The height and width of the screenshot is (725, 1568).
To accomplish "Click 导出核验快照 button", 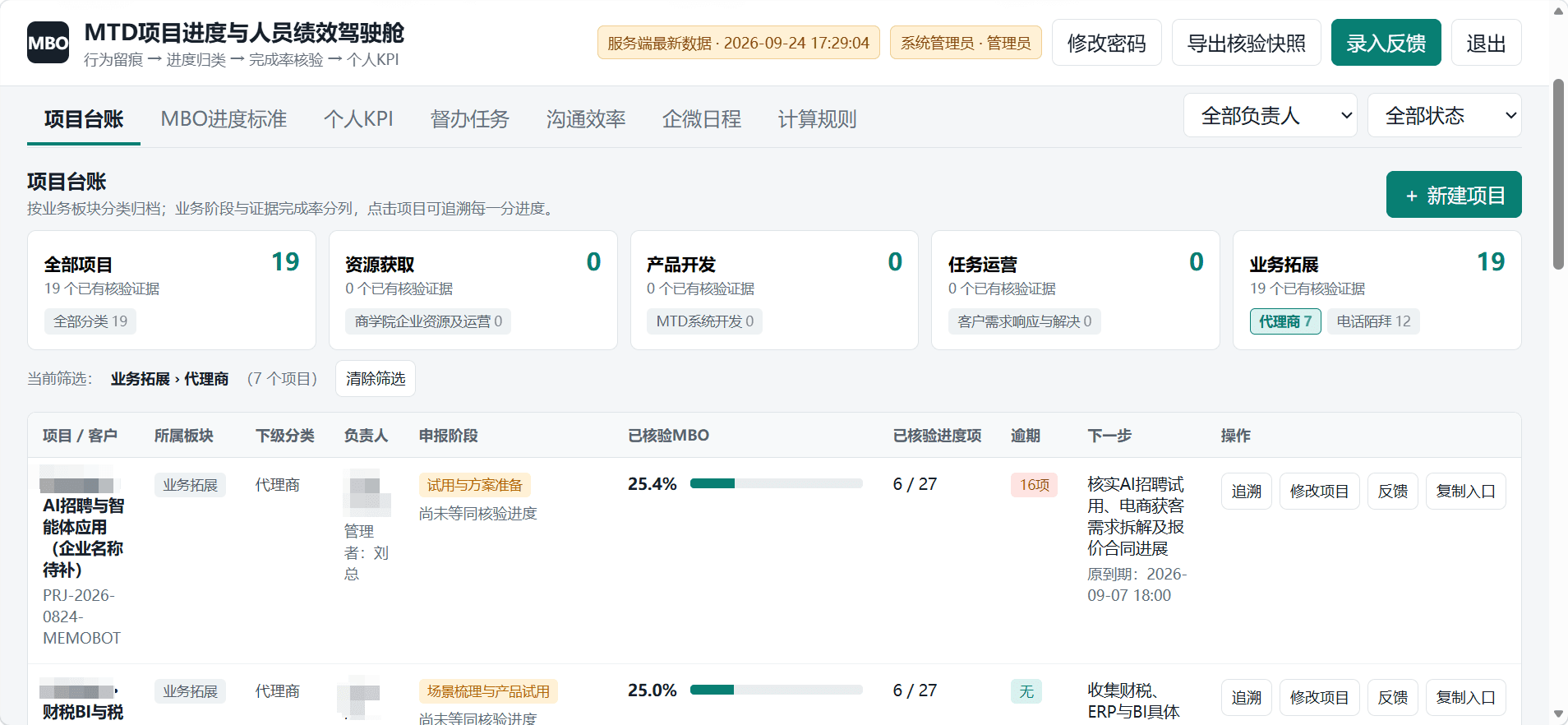I will 1246,43.
